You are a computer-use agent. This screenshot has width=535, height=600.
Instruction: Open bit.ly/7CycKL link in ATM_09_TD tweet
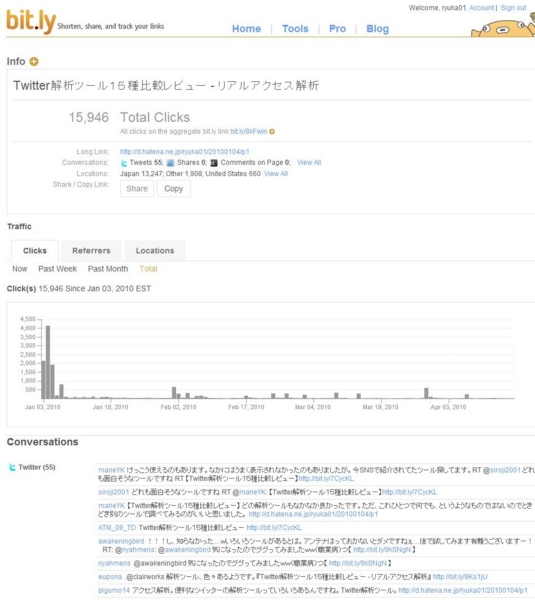[x=274, y=528]
